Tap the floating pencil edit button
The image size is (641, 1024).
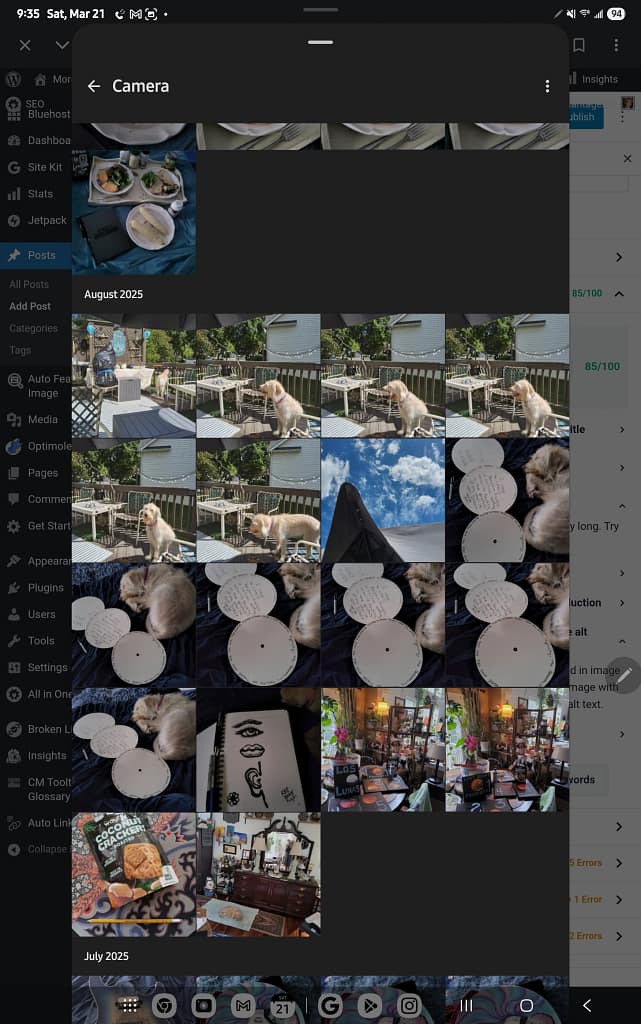tap(625, 675)
